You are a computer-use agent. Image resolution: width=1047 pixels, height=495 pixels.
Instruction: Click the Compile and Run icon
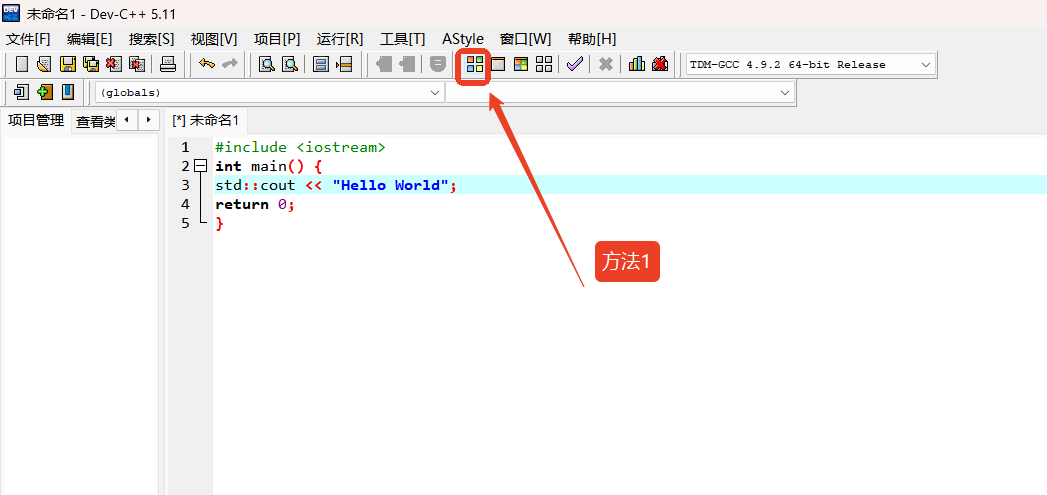pyautogui.click(x=521, y=64)
